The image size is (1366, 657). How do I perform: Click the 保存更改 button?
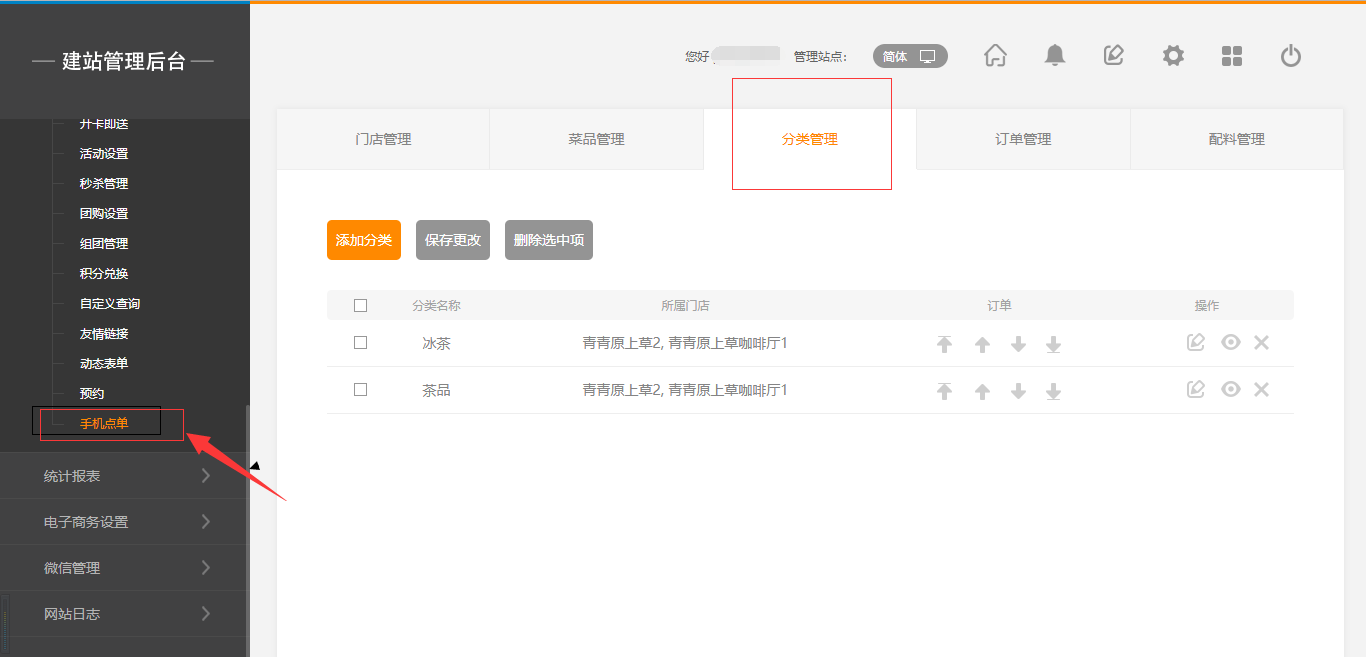click(453, 240)
